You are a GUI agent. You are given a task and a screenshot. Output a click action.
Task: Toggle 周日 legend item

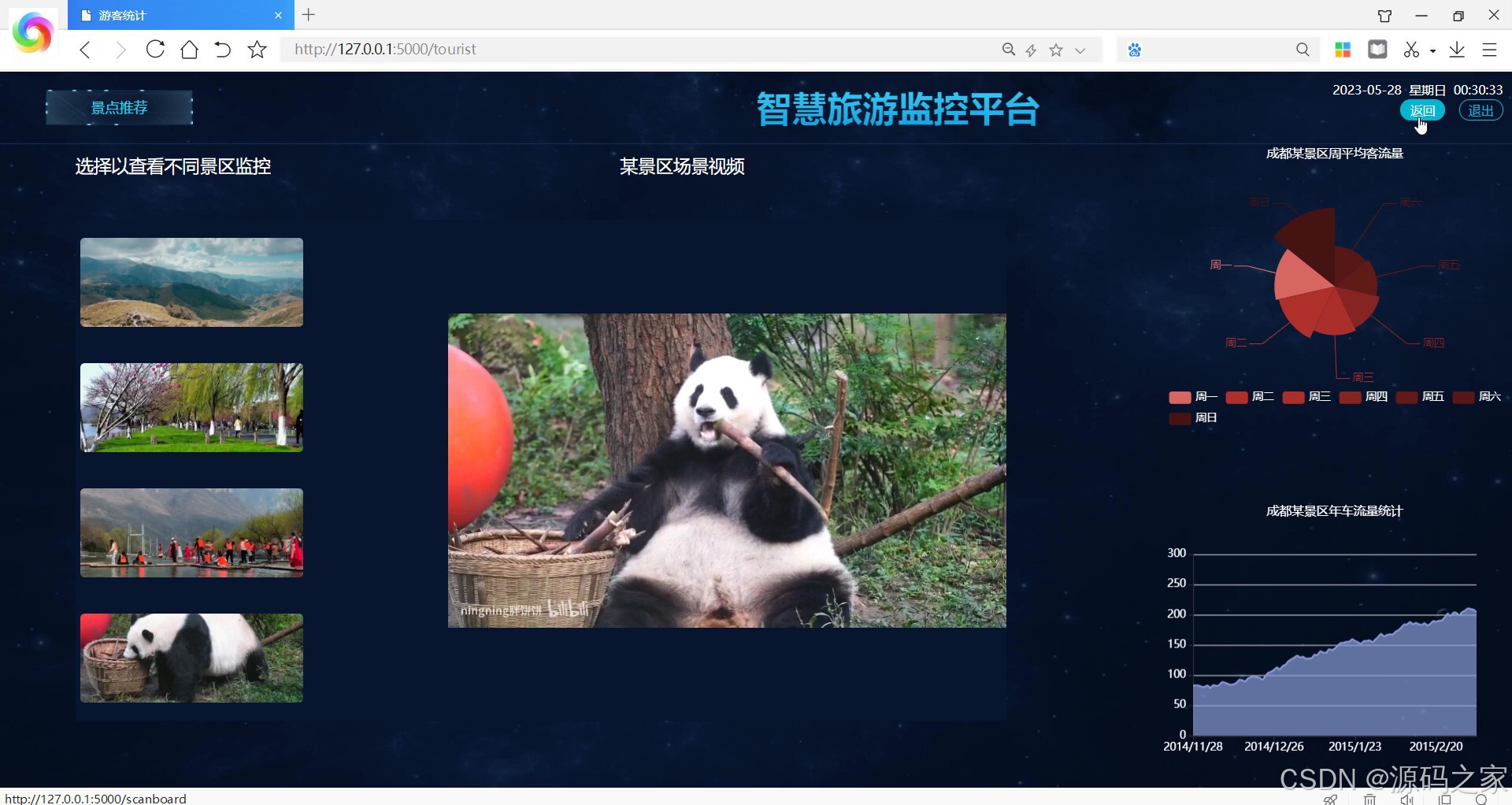point(1193,418)
